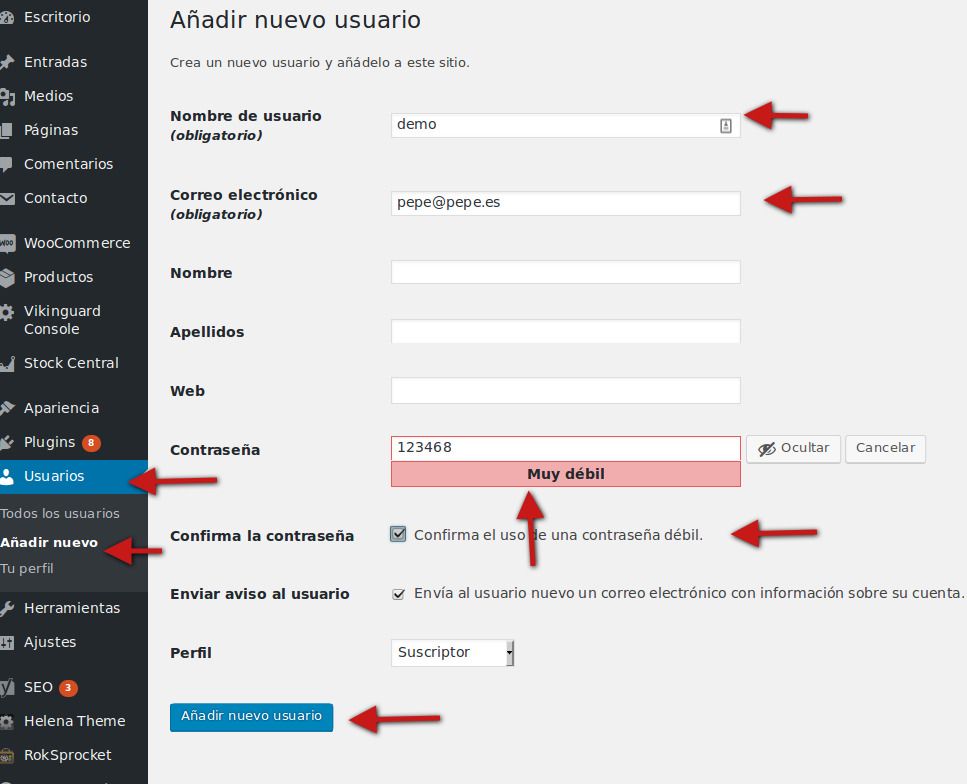Click the Comentarios speech bubble icon

tap(6, 164)
